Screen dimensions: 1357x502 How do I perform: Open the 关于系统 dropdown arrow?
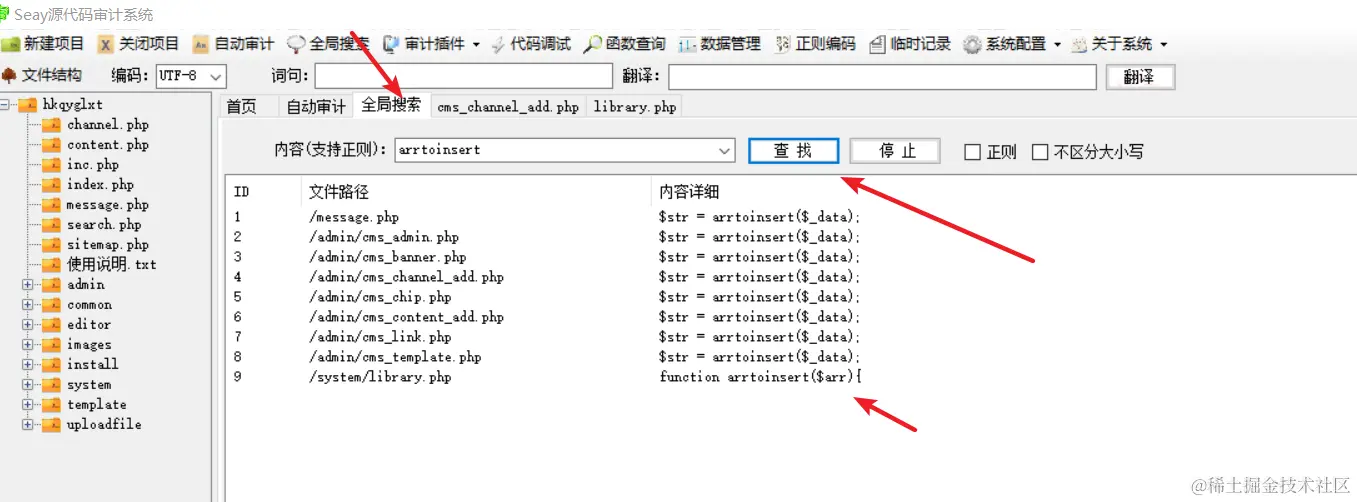click(1163, 44)
